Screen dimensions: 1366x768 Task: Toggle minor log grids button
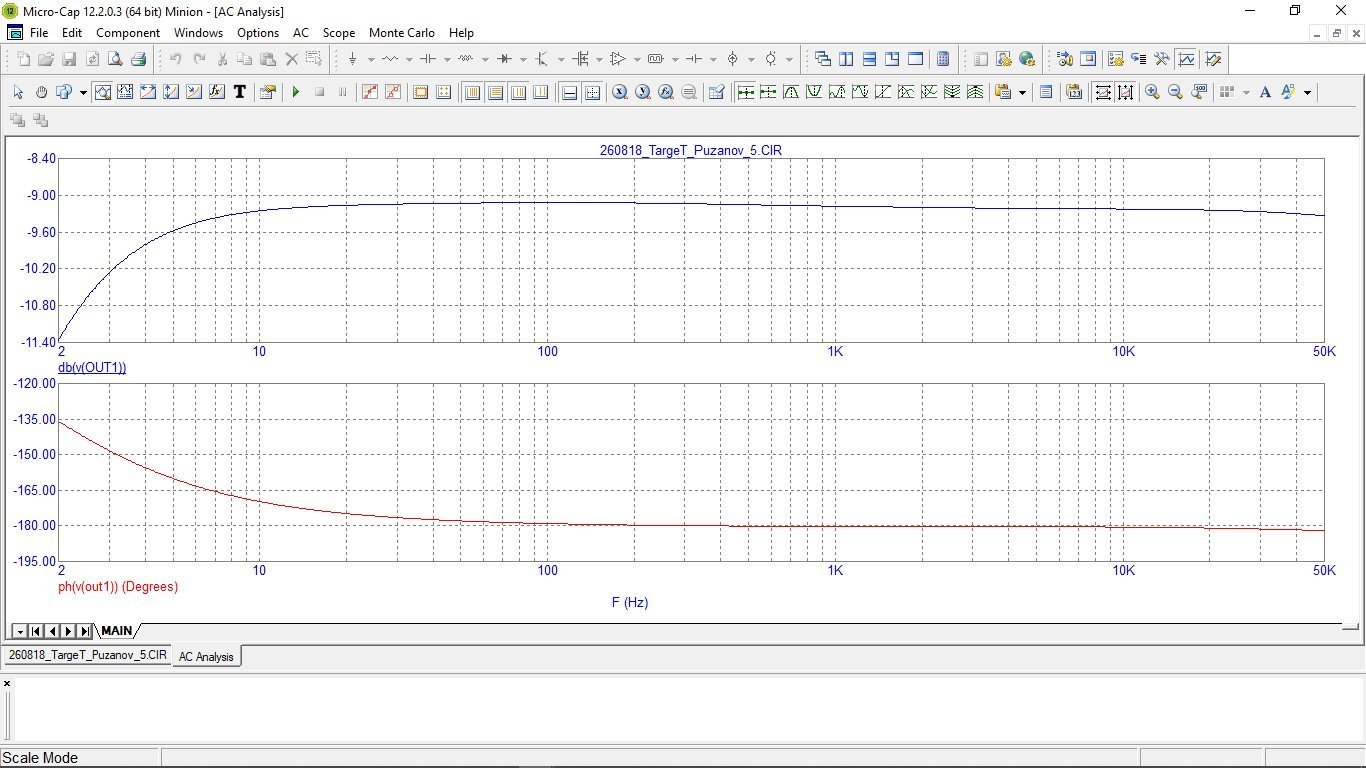point(518,92)
